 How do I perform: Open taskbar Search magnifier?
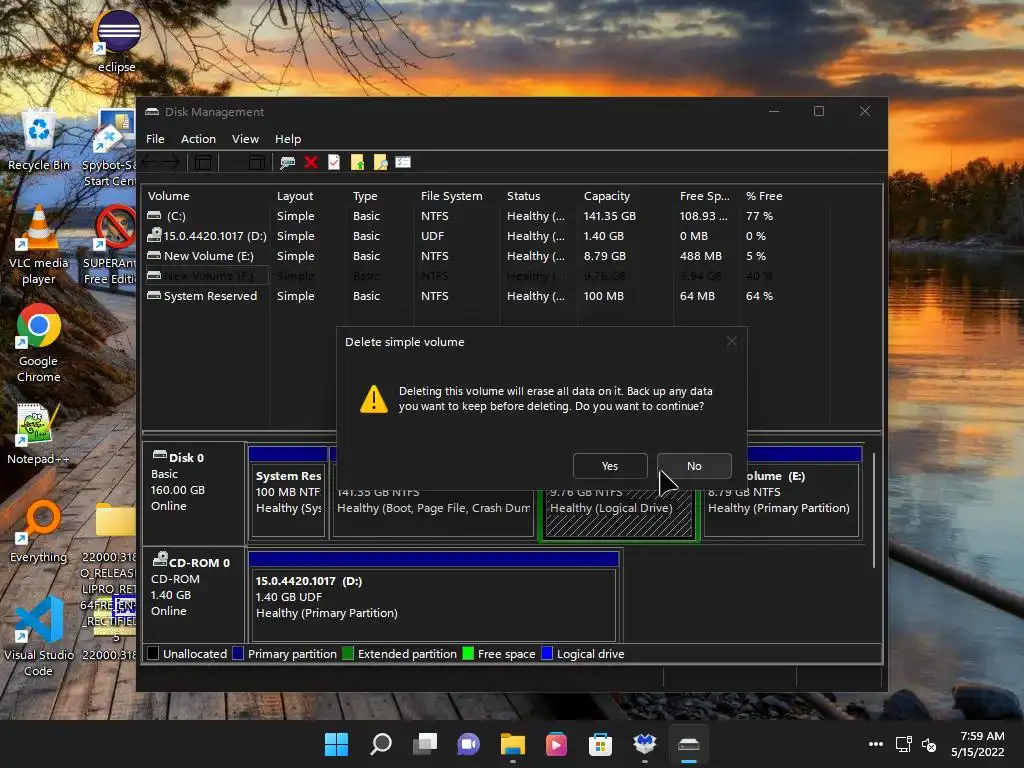[x=381, y=744]
